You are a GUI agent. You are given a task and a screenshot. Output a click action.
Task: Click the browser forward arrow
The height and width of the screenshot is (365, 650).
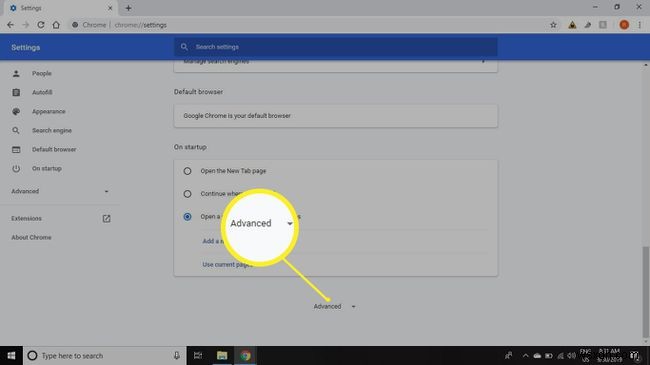click(26, 25)
